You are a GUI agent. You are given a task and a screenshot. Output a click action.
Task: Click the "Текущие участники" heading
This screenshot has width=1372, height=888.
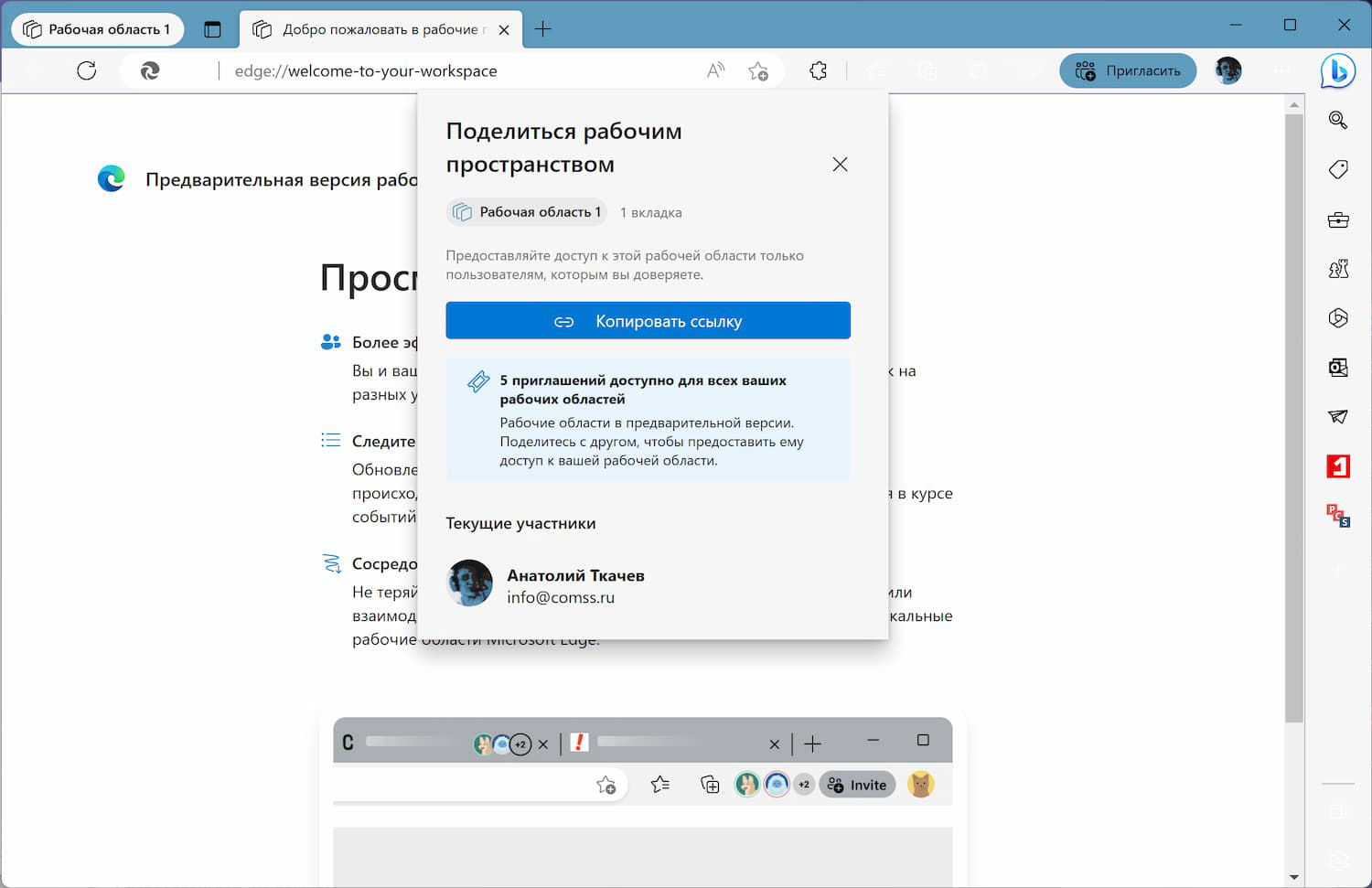pos(520,524)
